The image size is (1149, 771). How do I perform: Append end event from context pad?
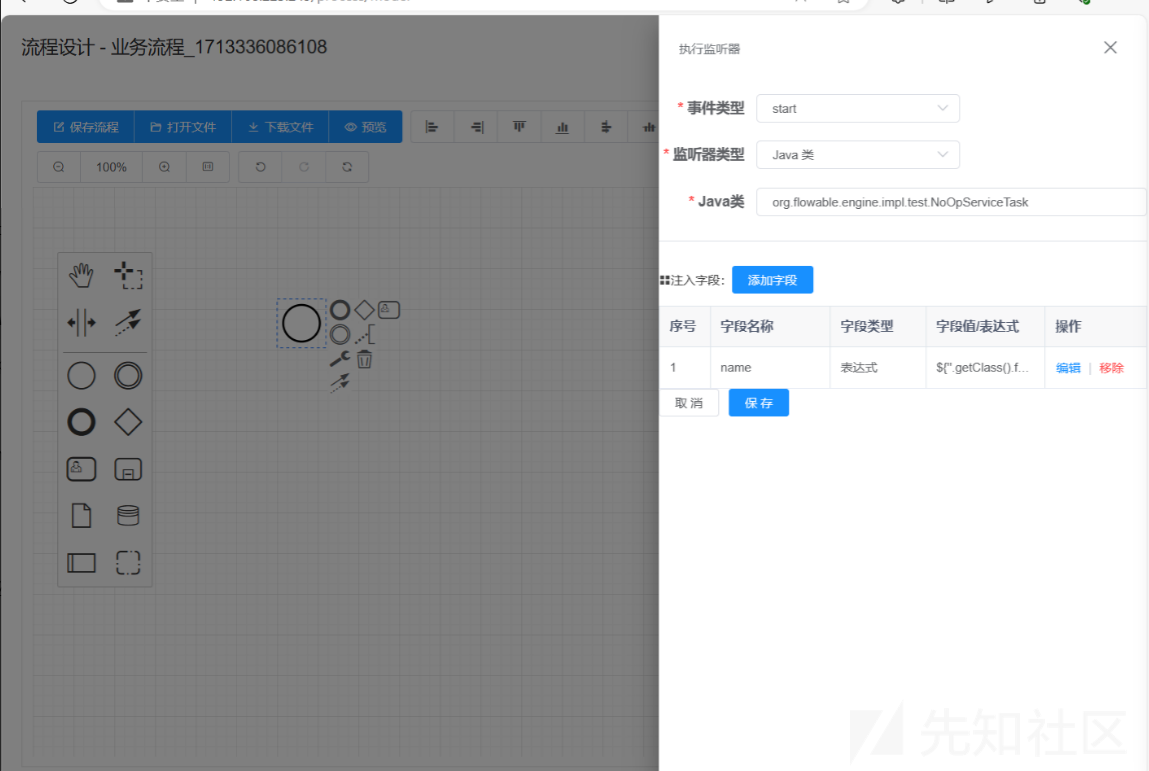tap(340, 310)
